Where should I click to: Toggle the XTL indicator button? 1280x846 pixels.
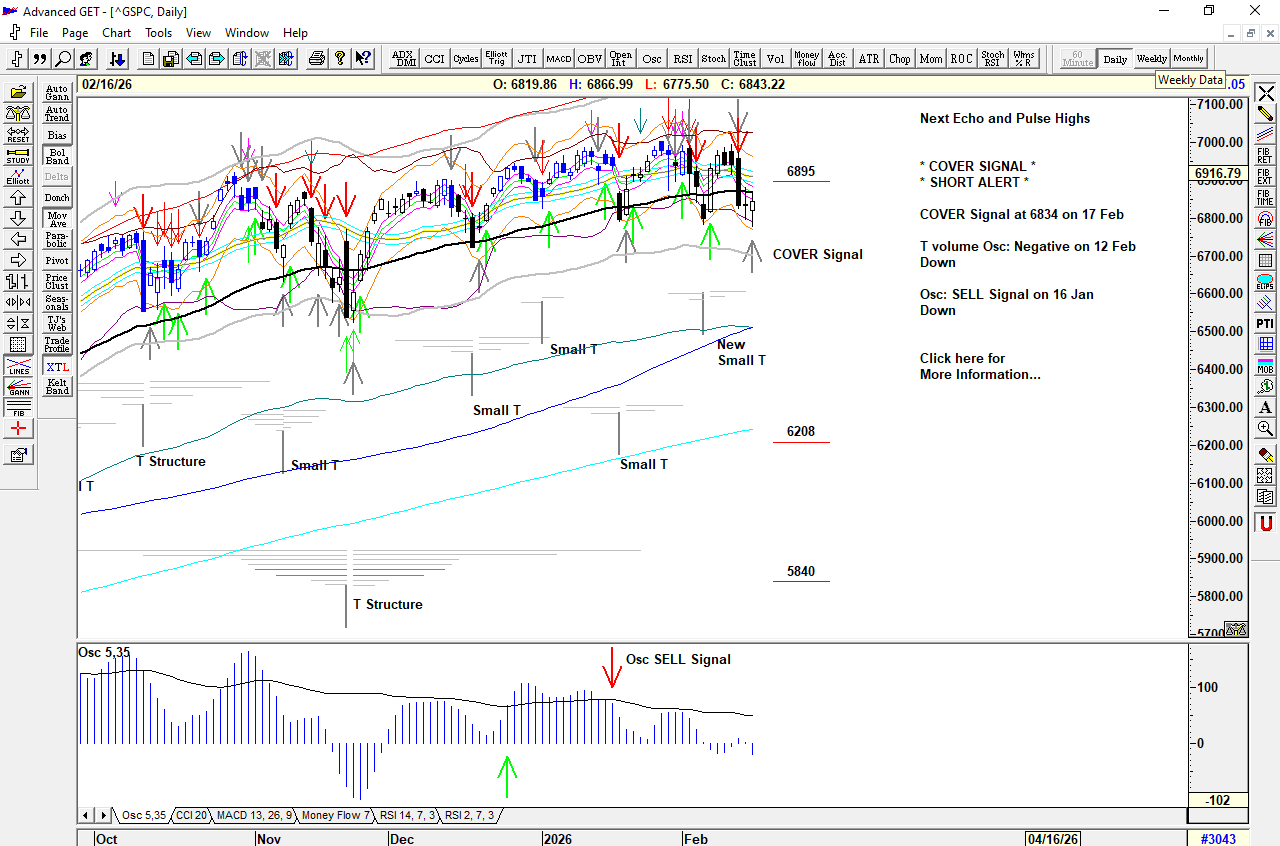tap(57, 367)
